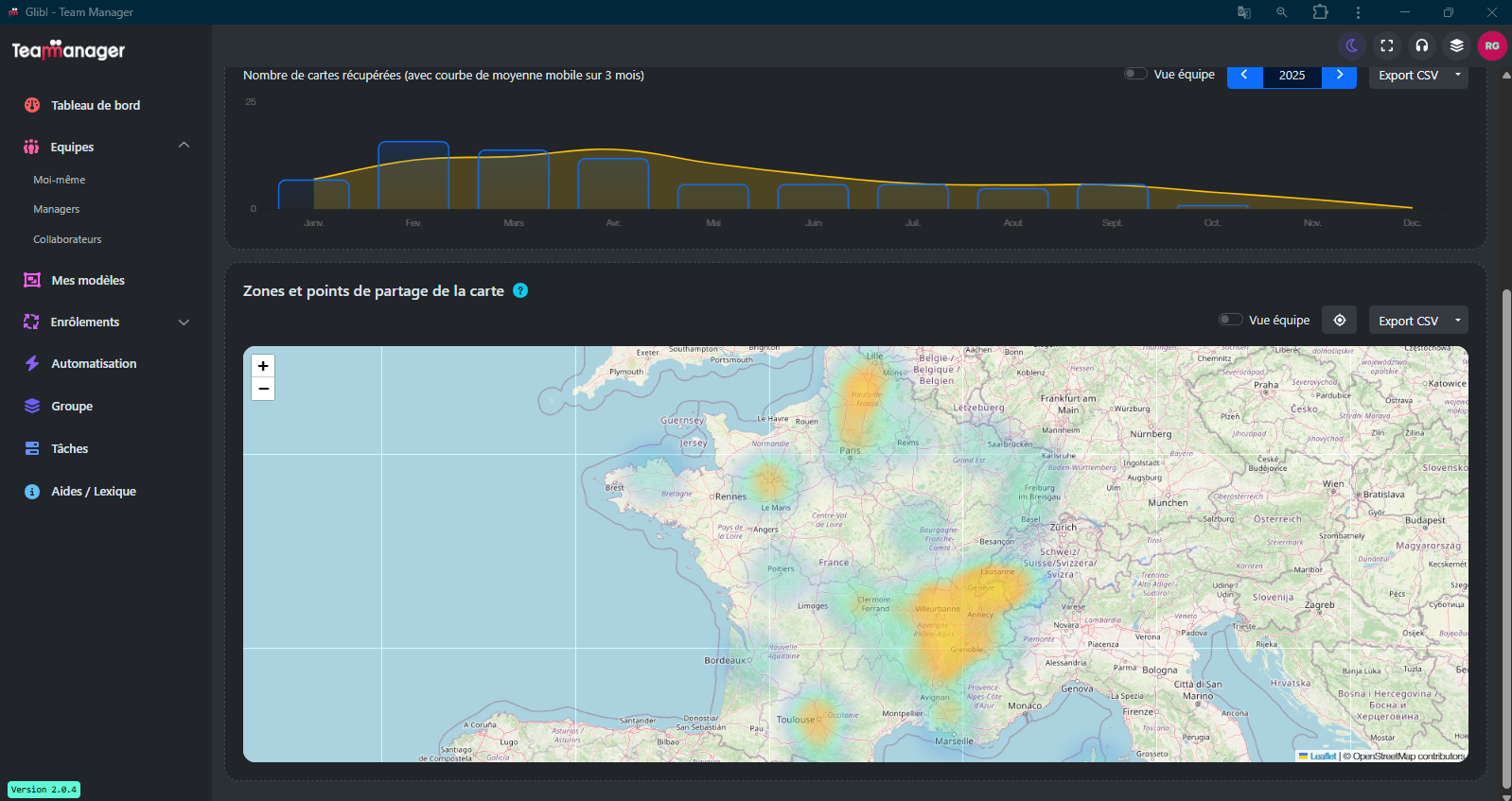Click the Leaflet attribution link
1512x801 pixels.
1323,756
